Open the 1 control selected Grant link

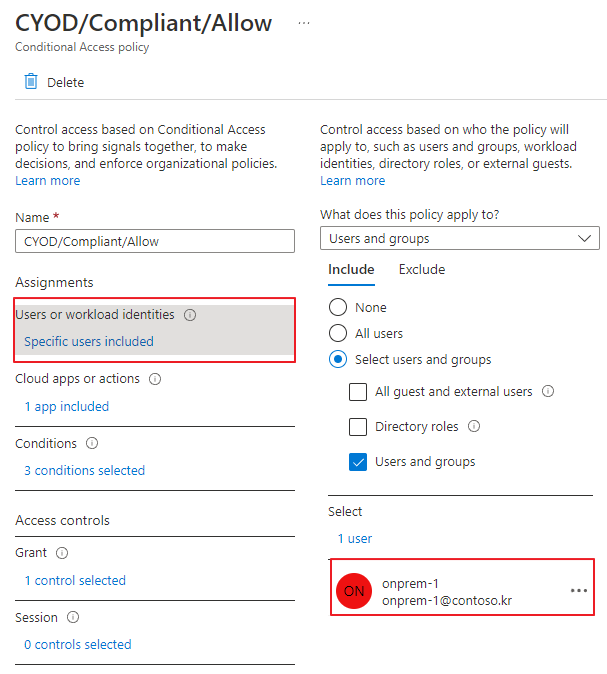75,580
